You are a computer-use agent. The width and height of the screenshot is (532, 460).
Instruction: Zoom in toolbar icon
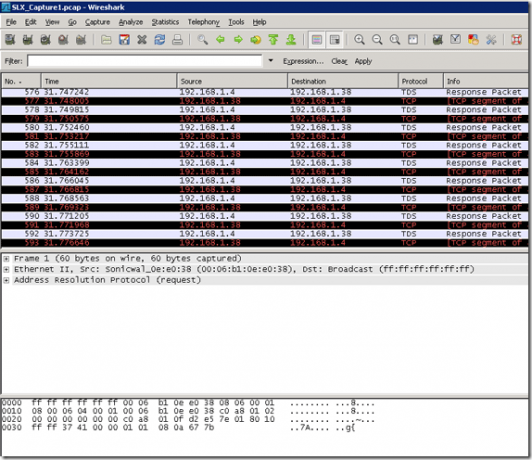click(359, 40)
